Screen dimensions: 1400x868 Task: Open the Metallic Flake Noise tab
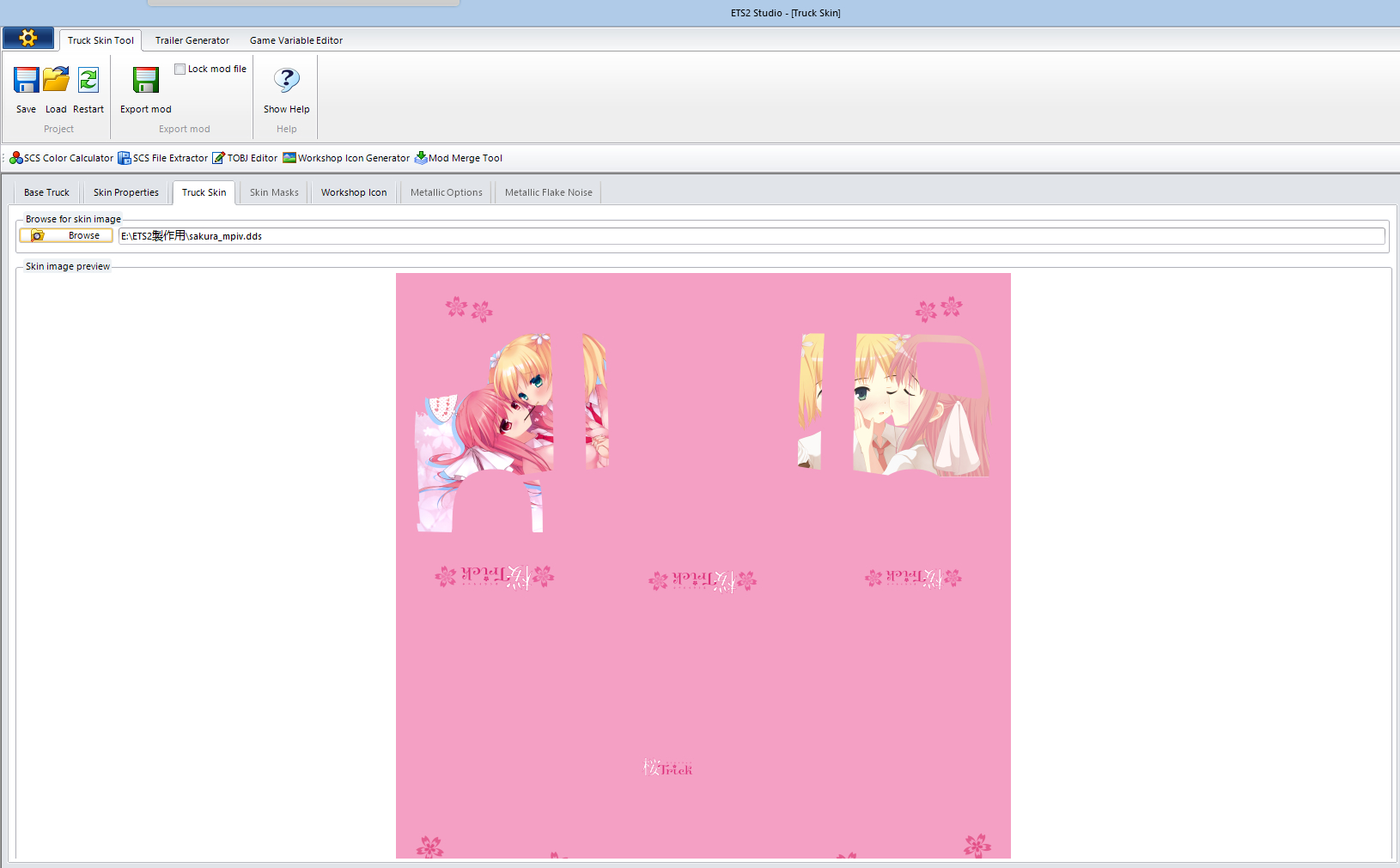pos(549,192)
